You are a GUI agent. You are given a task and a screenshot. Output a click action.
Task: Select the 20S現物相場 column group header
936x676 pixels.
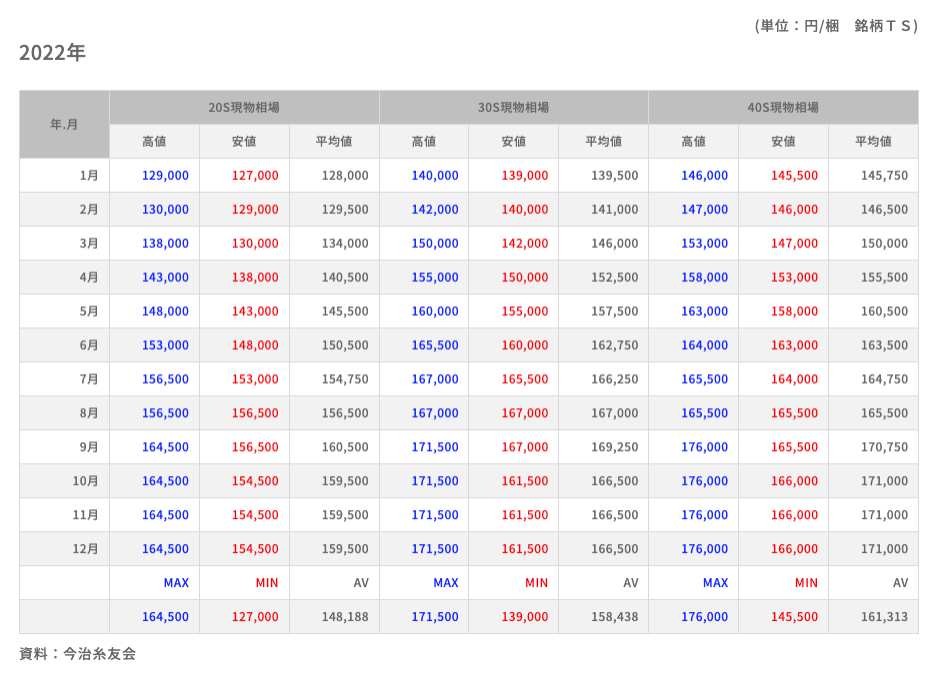tap(244, 107)
